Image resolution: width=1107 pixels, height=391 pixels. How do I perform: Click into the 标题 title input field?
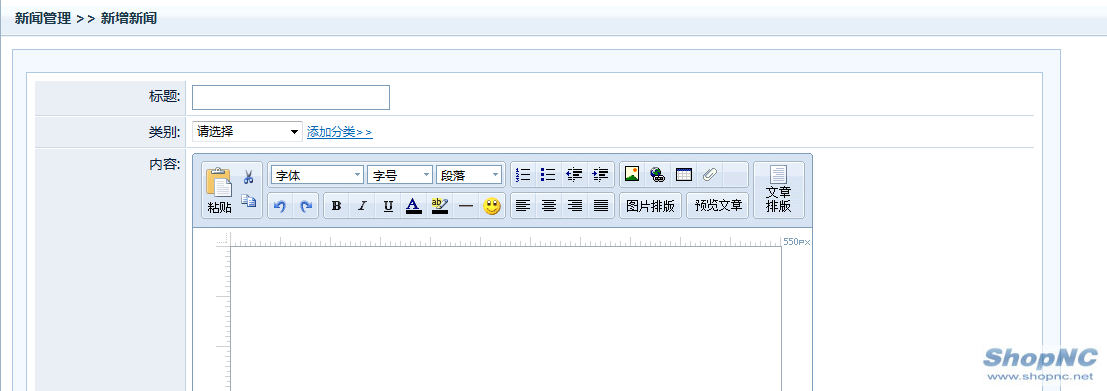pos(291,97)
